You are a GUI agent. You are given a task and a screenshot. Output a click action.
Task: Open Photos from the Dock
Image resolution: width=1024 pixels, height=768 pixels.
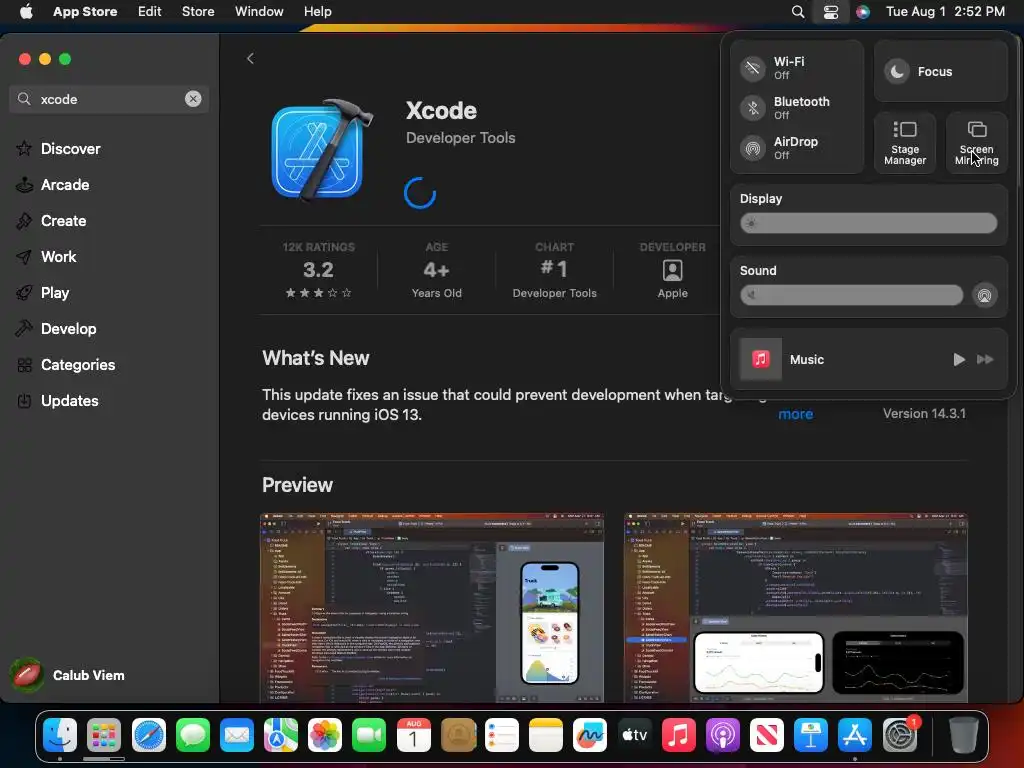[325, 735]
